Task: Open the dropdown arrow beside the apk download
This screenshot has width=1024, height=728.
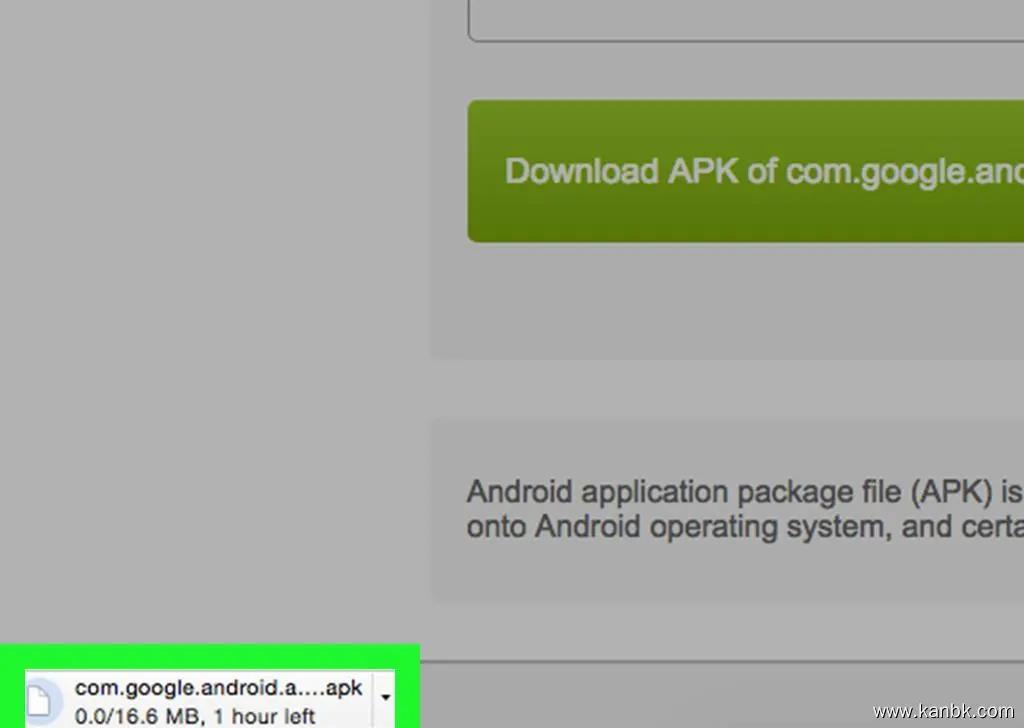Action: (x=386, y=698)
